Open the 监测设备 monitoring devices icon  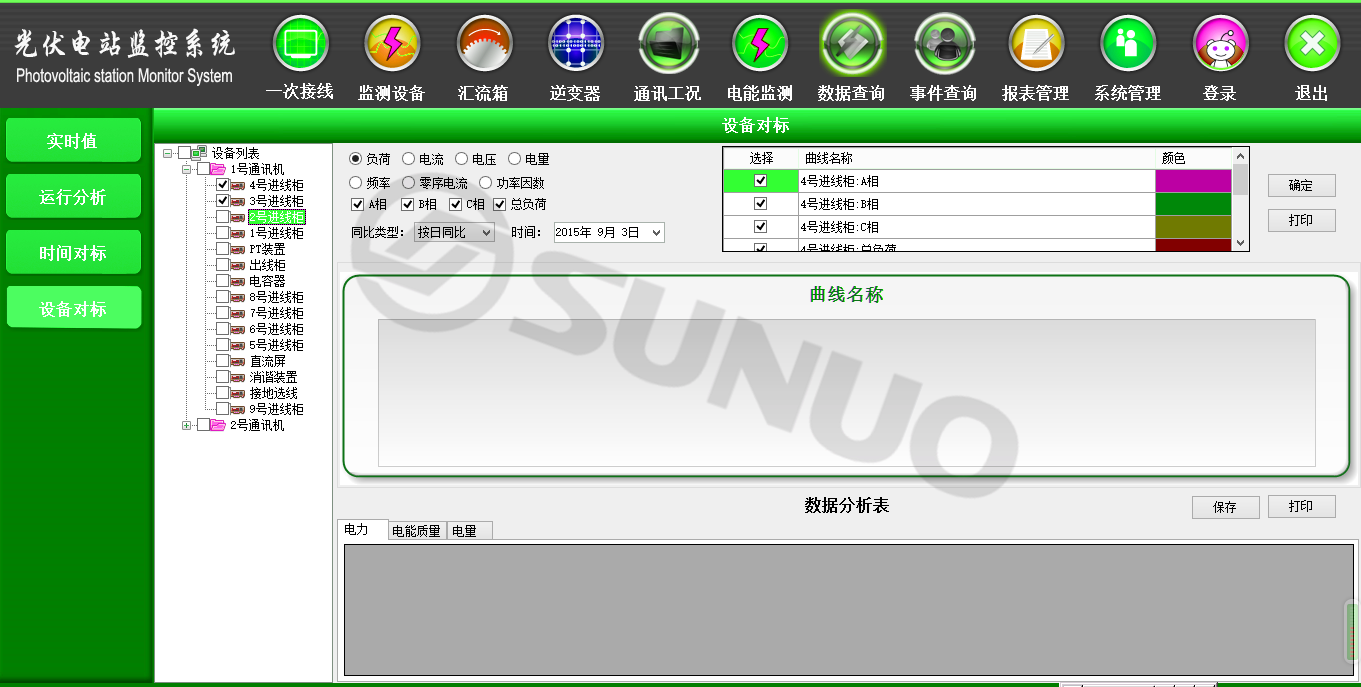tap(392, 44)
